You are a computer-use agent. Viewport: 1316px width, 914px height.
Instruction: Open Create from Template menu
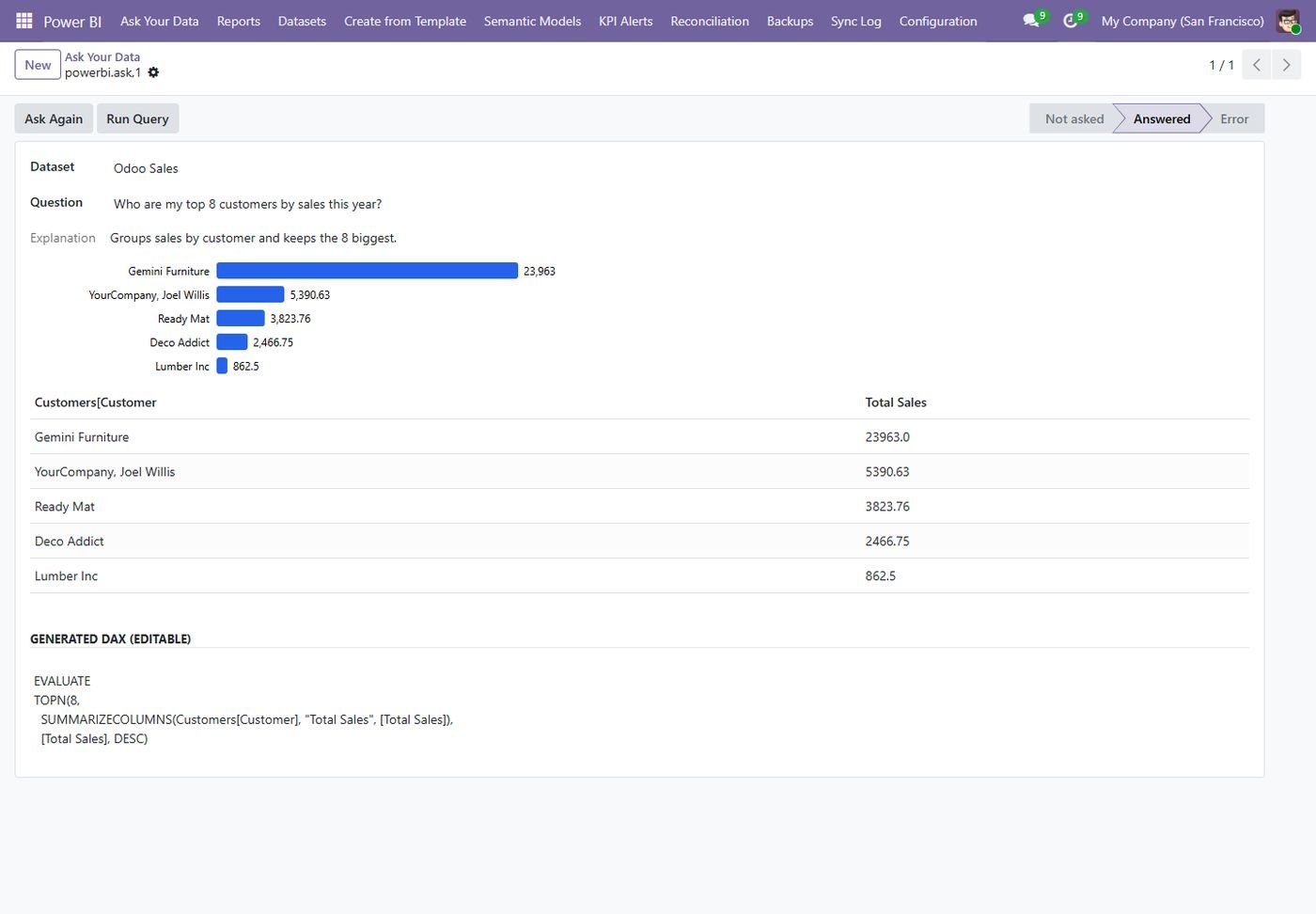(405, 21)
